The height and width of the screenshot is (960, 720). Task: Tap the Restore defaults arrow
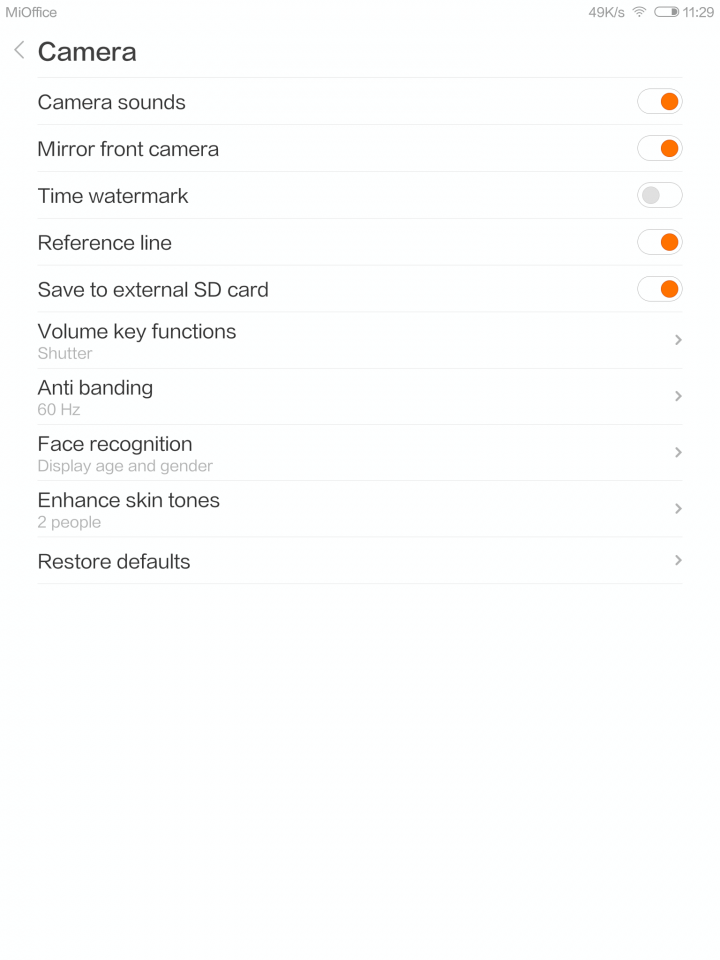pos(678,560)
